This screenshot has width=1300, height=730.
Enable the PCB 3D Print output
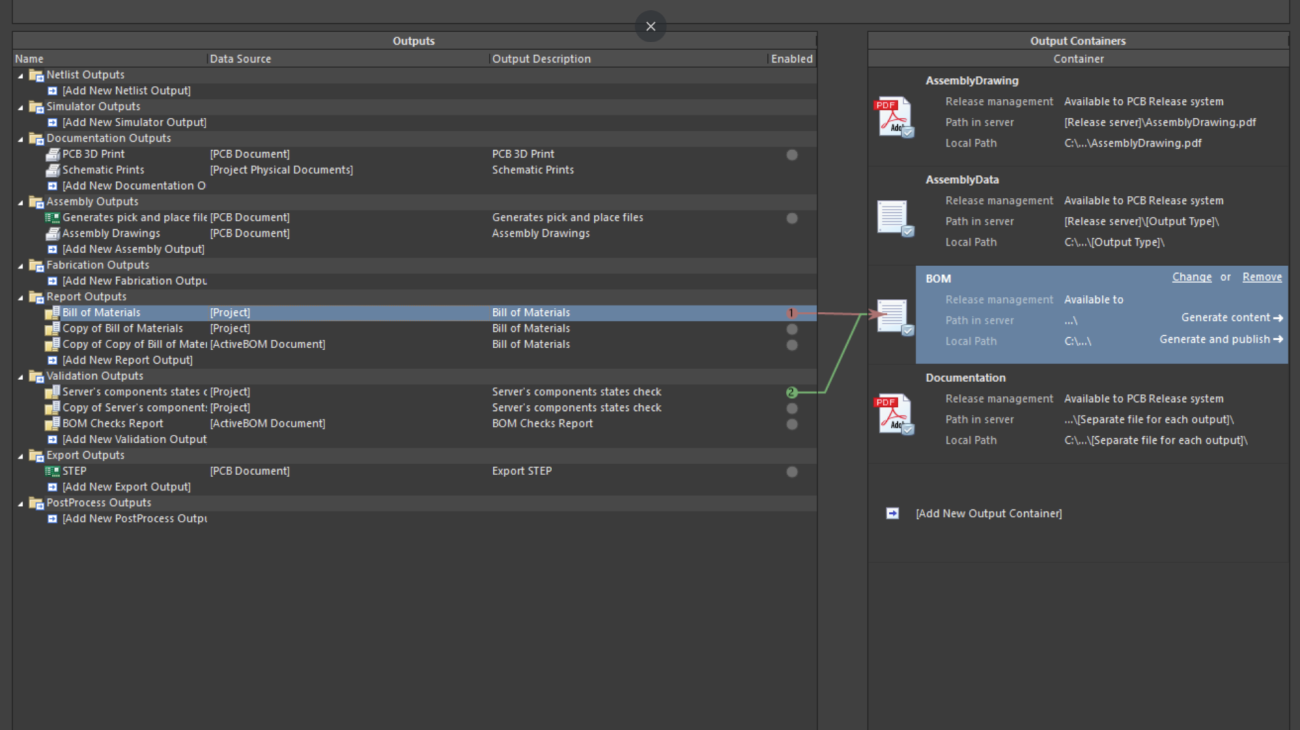pyautogui.click(x=792, y=155)
